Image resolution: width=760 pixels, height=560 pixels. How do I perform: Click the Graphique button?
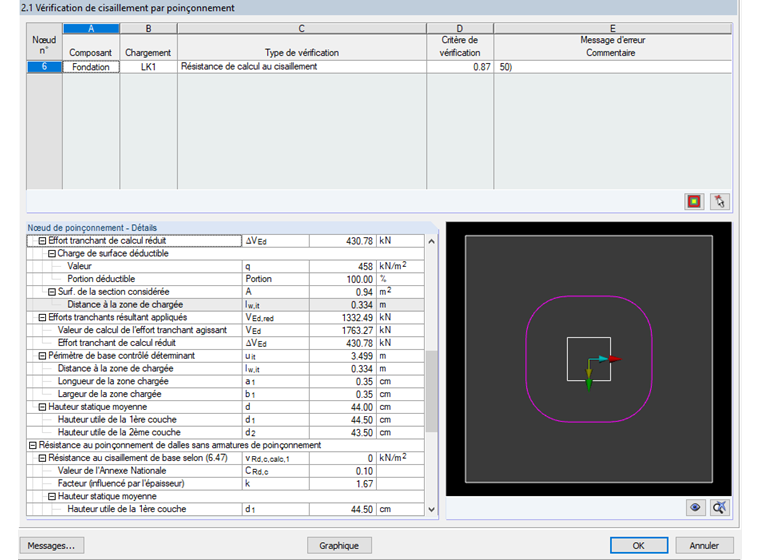pos(339,545)
